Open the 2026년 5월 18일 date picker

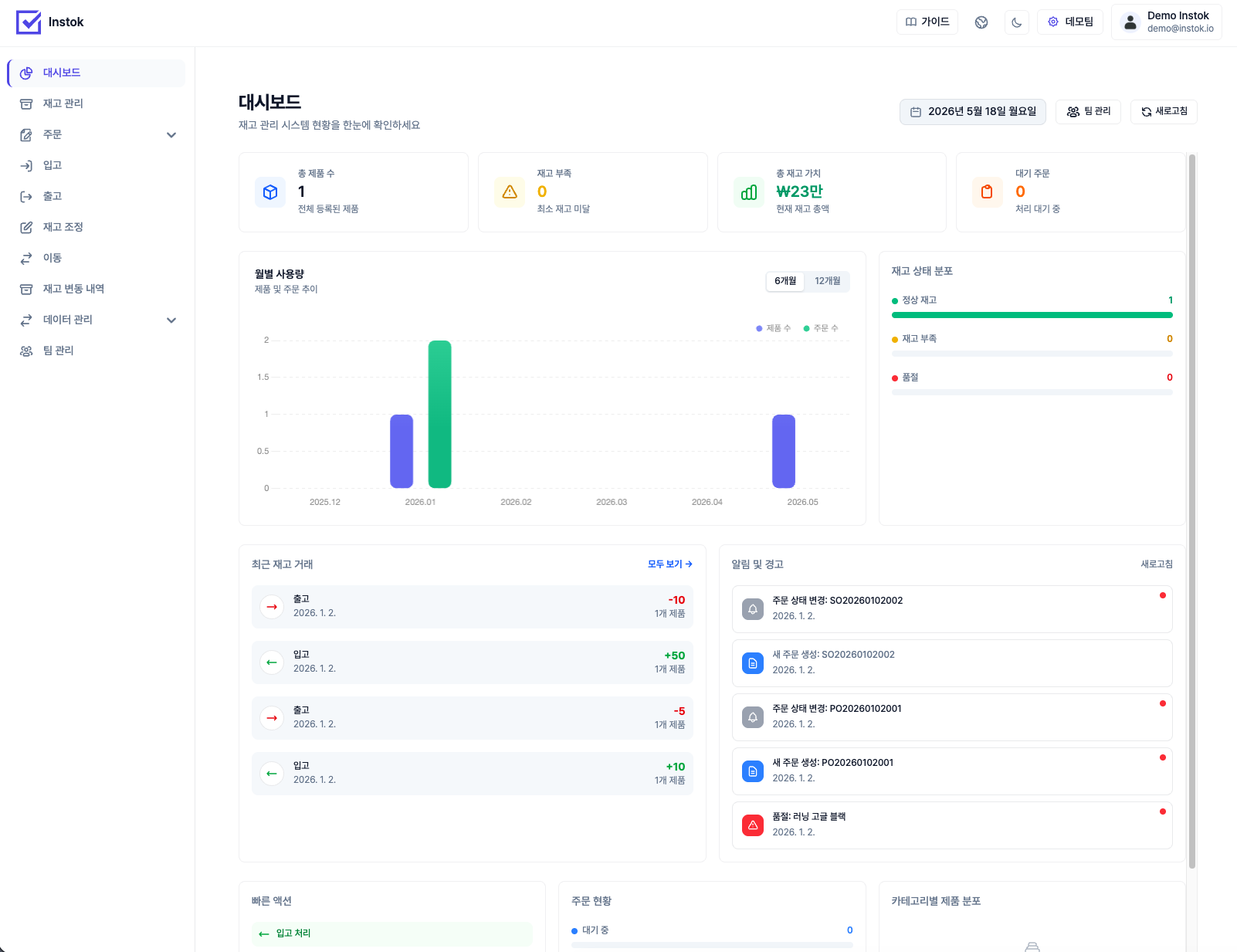click(973, 112)
